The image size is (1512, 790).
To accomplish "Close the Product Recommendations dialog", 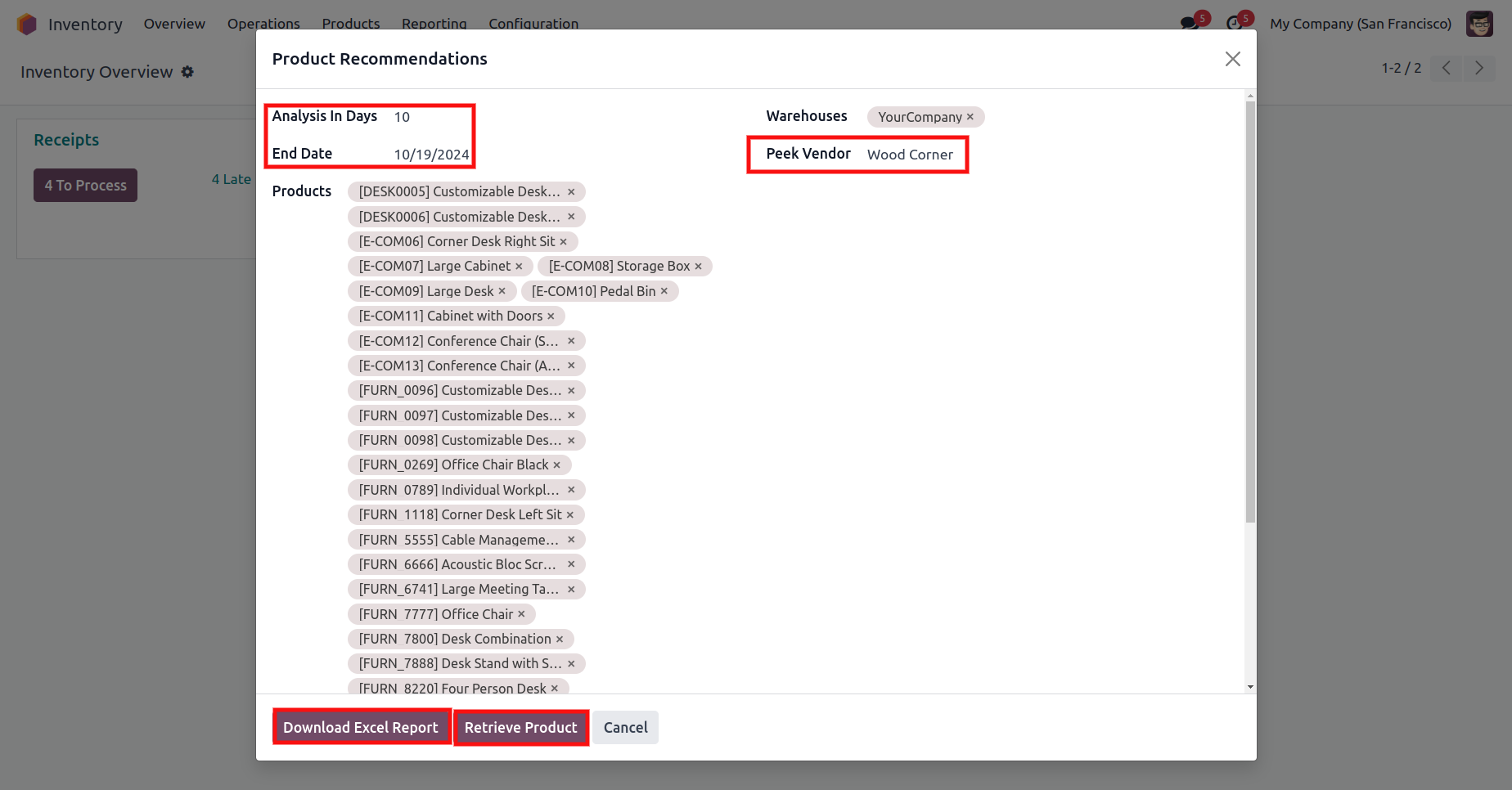I will 1232,59.
